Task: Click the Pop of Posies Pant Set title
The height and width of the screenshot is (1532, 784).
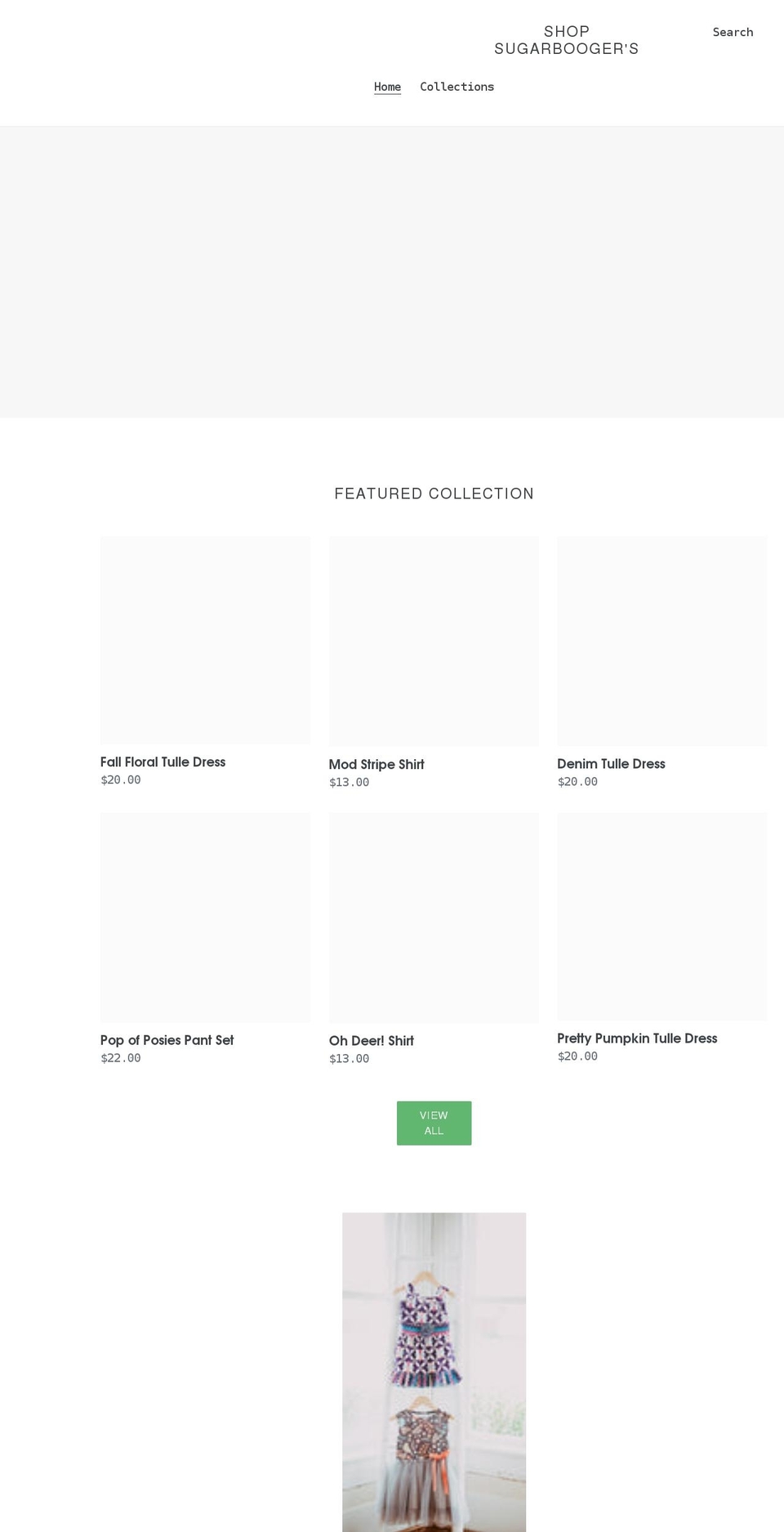Action: tap(167, 1040)
